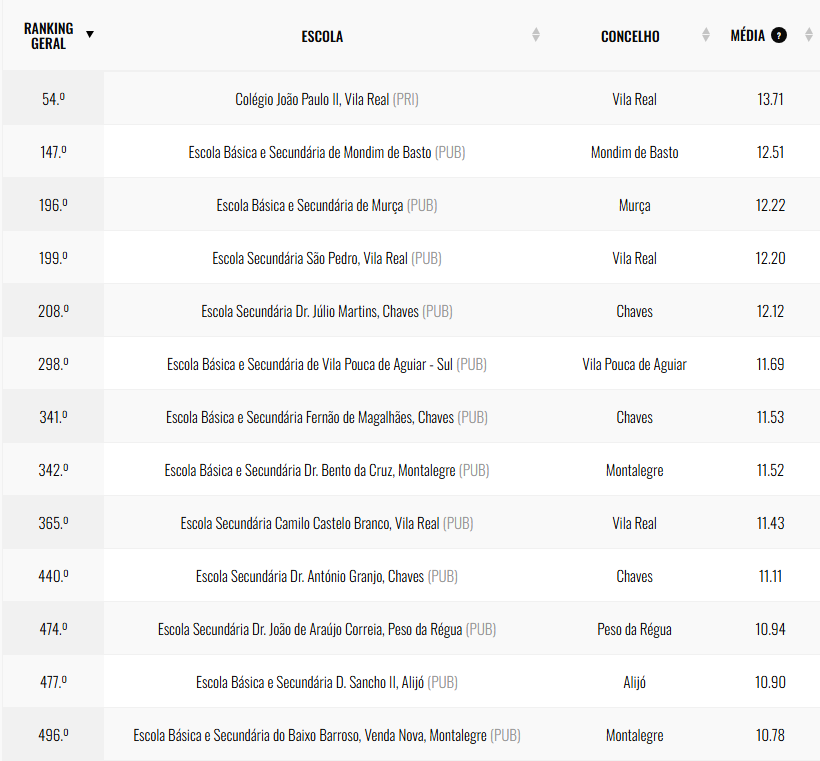Open Escola de Mondim de Basto

[x=310, y=153]
